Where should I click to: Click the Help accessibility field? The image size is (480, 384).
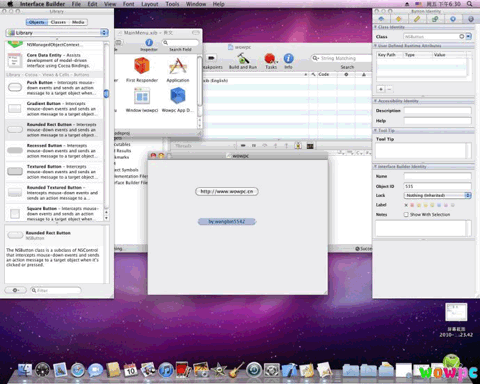click(438, 121)
